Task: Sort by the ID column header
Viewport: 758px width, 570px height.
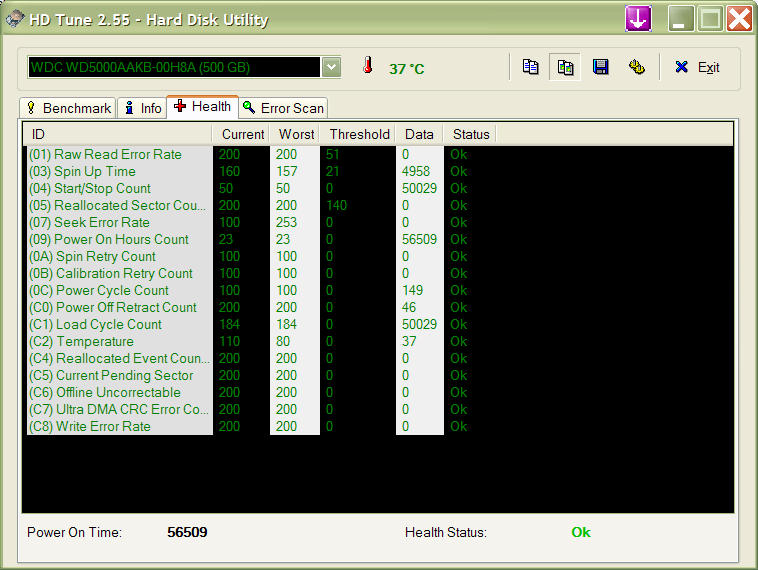Action: tap(117, 134)
